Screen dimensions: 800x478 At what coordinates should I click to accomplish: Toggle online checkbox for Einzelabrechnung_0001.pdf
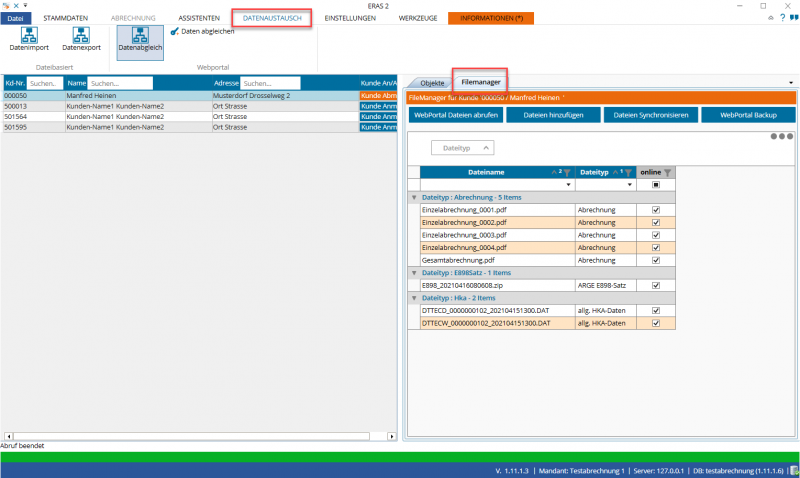656,210
